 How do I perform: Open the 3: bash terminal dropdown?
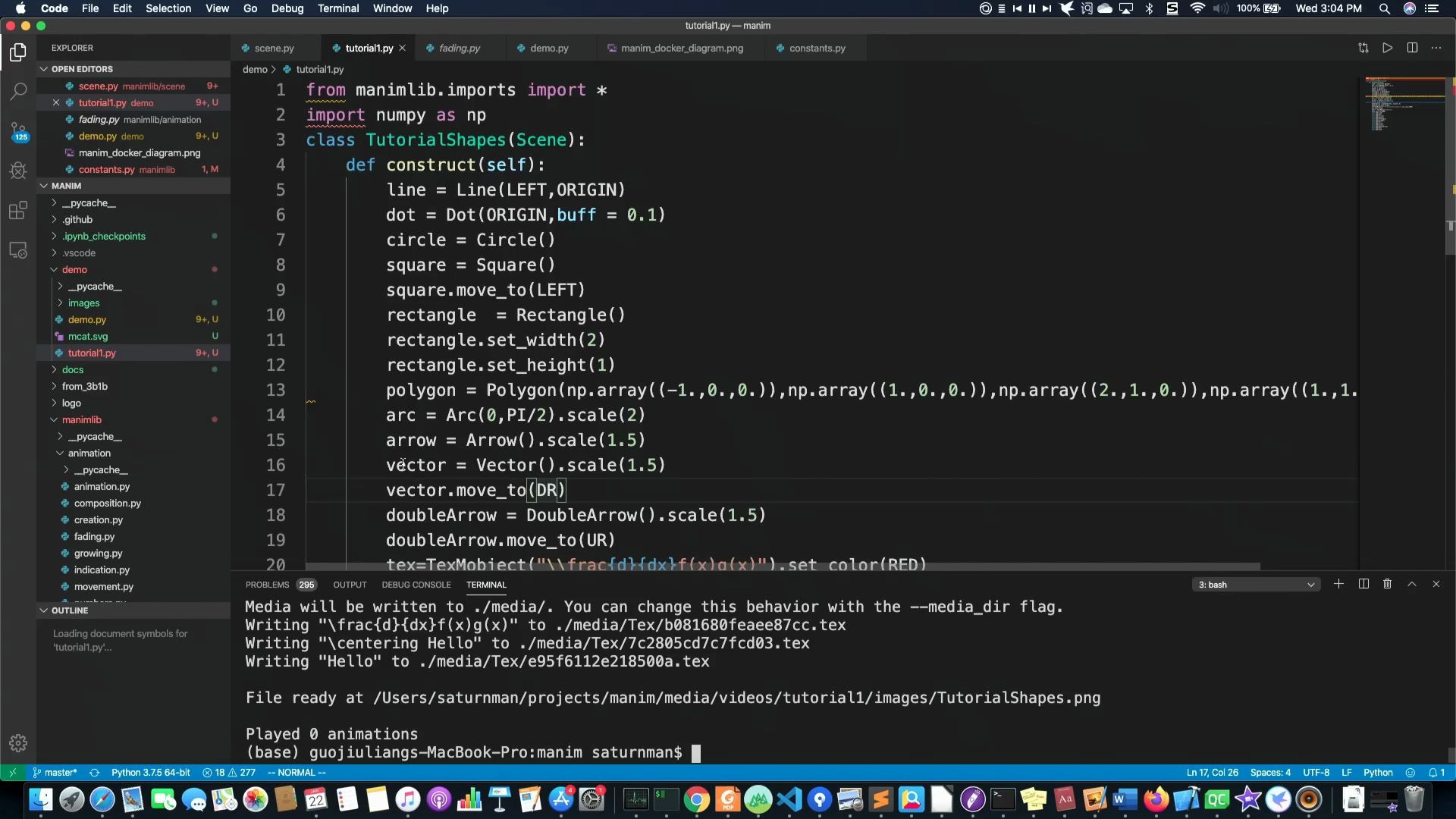[x=1256, y=585]
